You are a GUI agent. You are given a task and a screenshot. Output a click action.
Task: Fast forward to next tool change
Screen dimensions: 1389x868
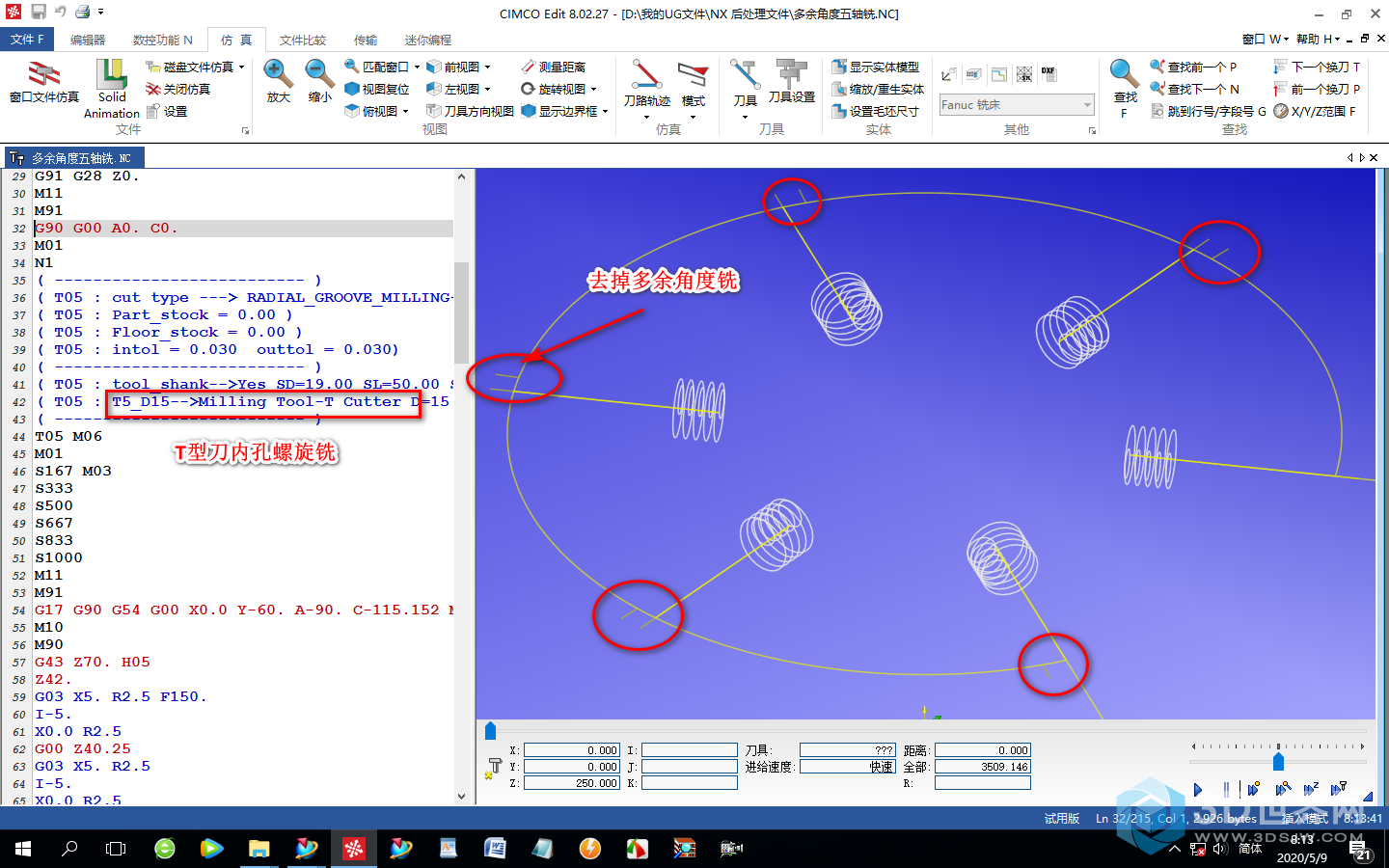point(1339,790)
